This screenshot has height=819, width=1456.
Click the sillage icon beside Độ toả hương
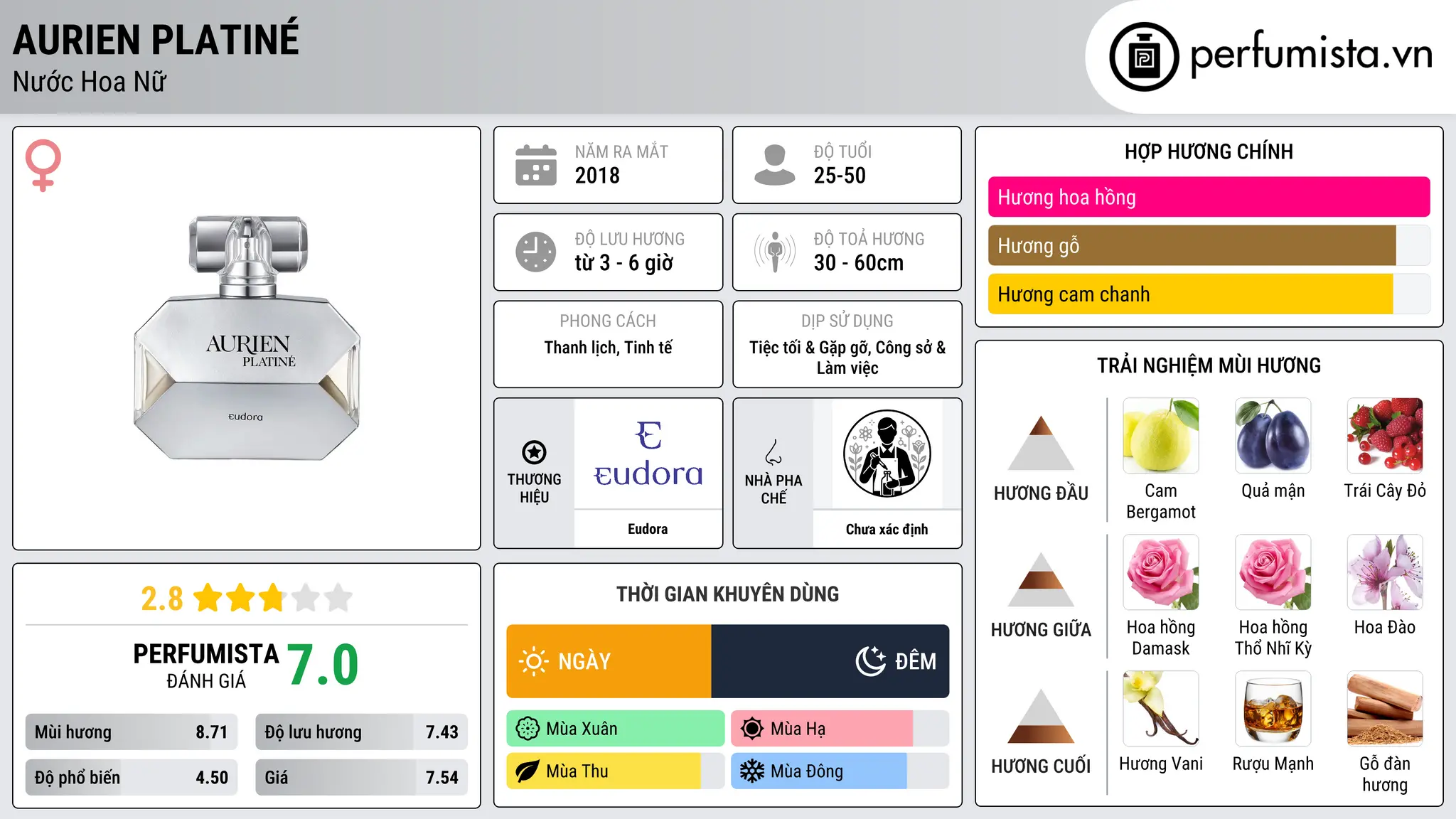(775, 252)
